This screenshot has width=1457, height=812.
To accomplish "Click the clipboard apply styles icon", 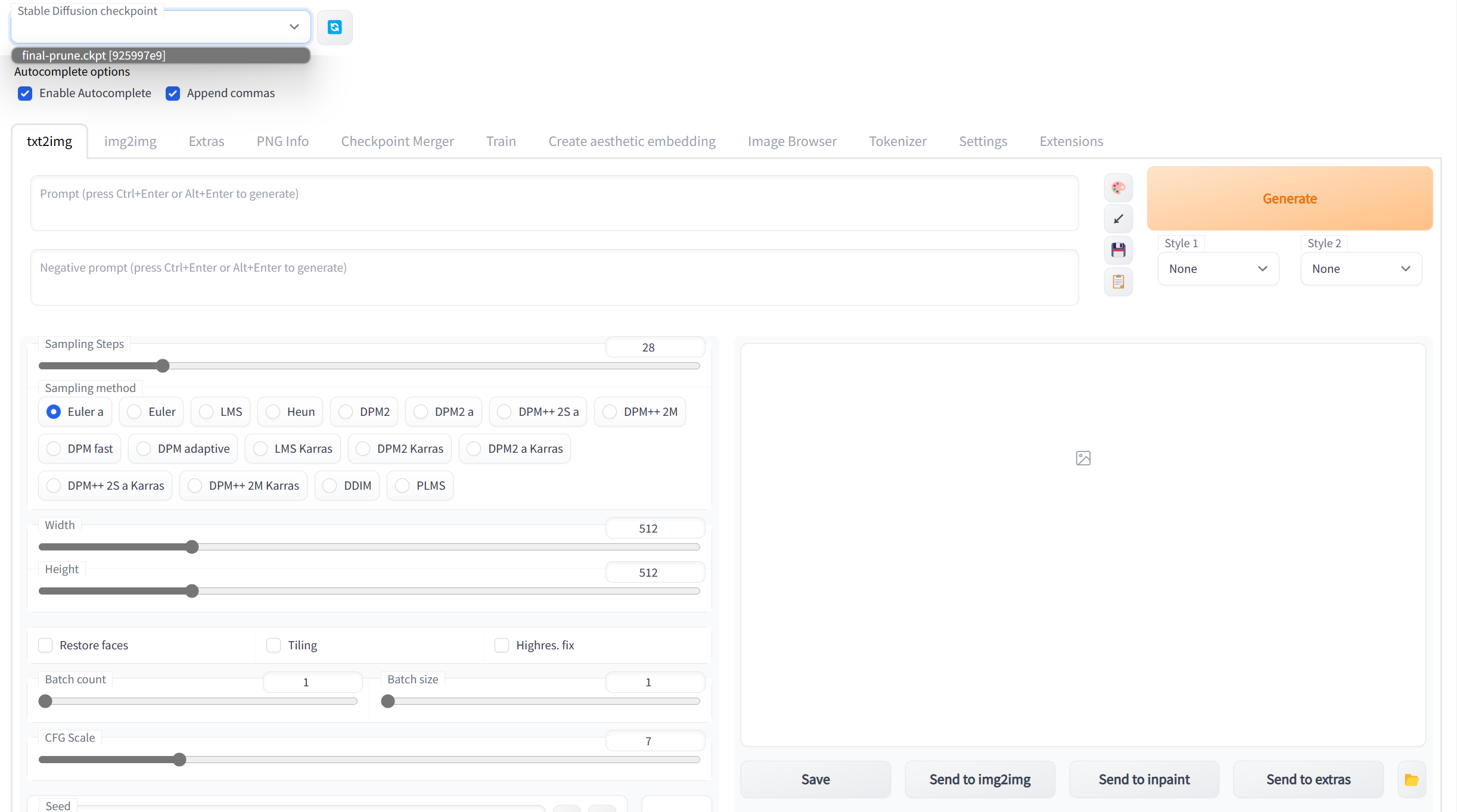I will (x=1118, y=281).
